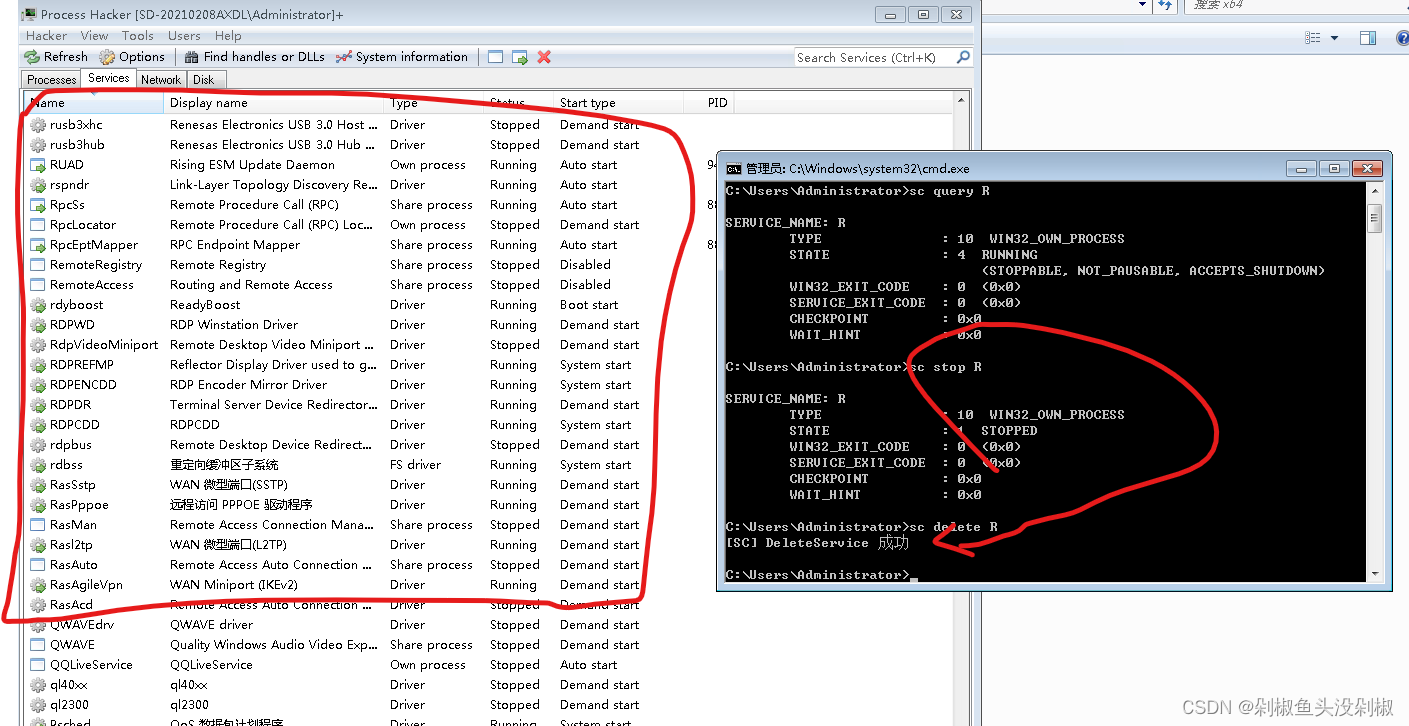Click the RasAgileVpn service name
The width and height of the screenshot is (1409, 726).
click(x=86, y=585)
